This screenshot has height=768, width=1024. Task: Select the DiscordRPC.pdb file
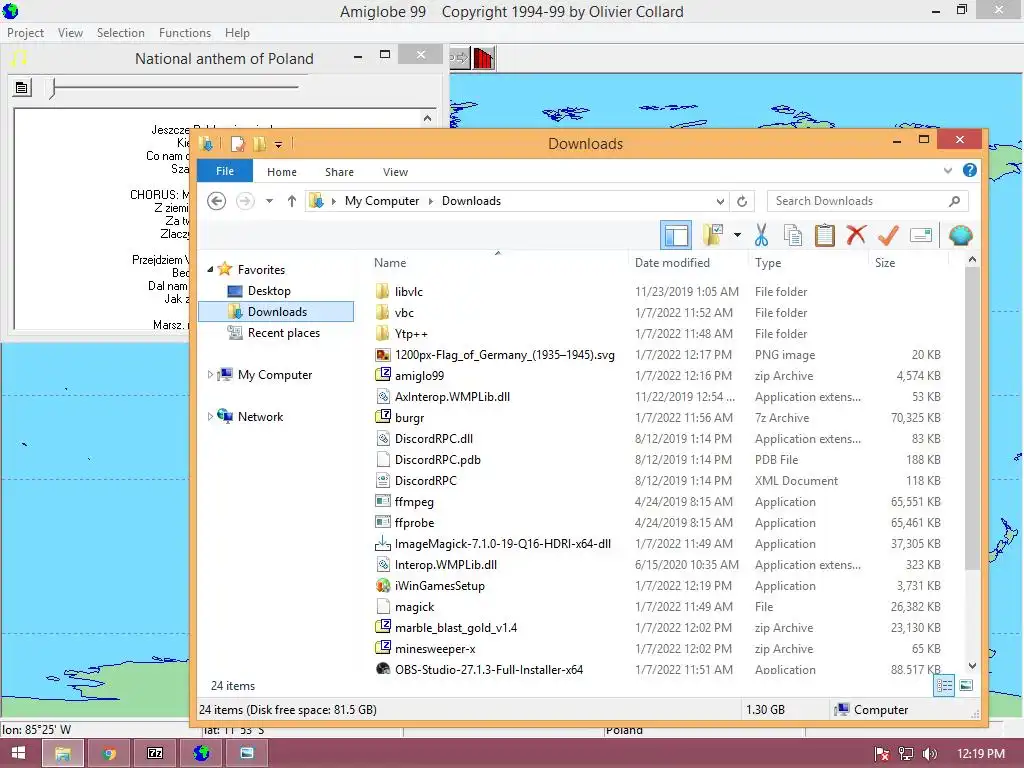point(438,460)
